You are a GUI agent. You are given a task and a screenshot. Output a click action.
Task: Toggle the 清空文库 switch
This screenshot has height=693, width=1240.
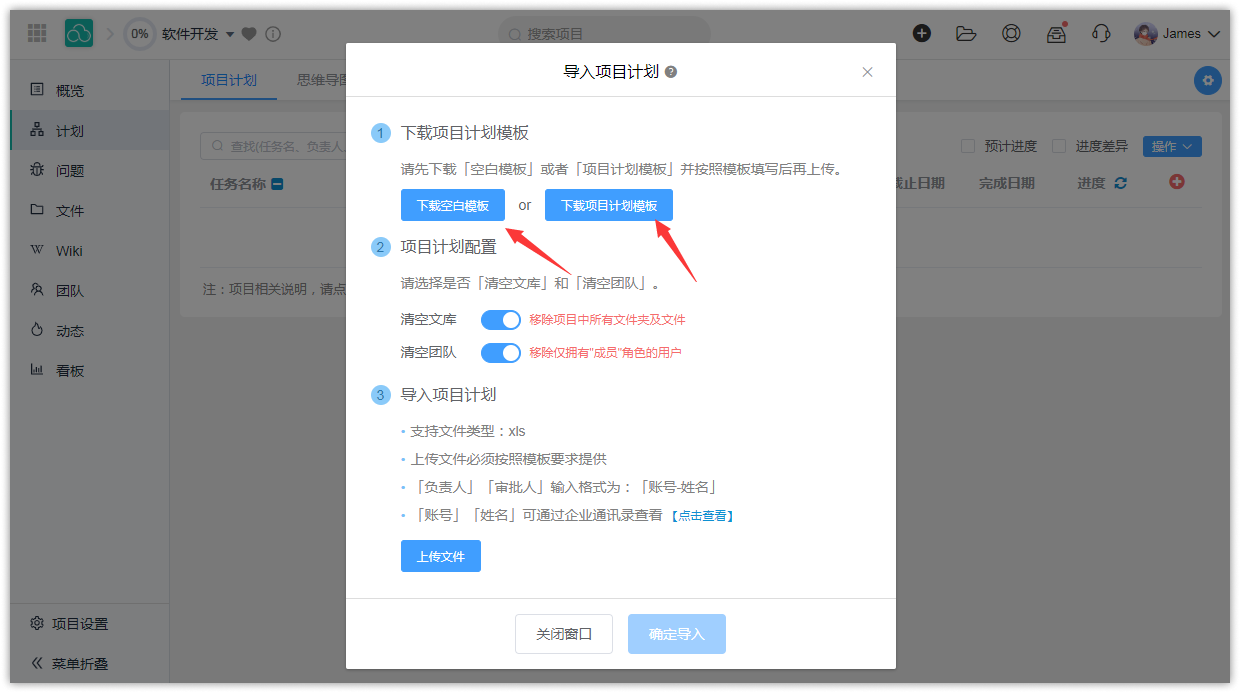[x=501, y=320]
